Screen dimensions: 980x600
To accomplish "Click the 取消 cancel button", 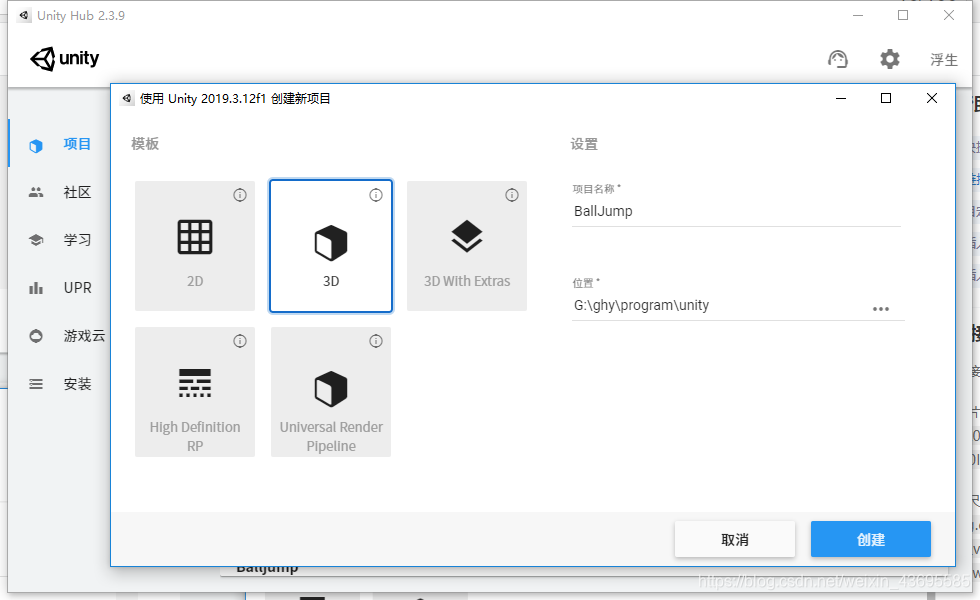I will click(735, 539).
